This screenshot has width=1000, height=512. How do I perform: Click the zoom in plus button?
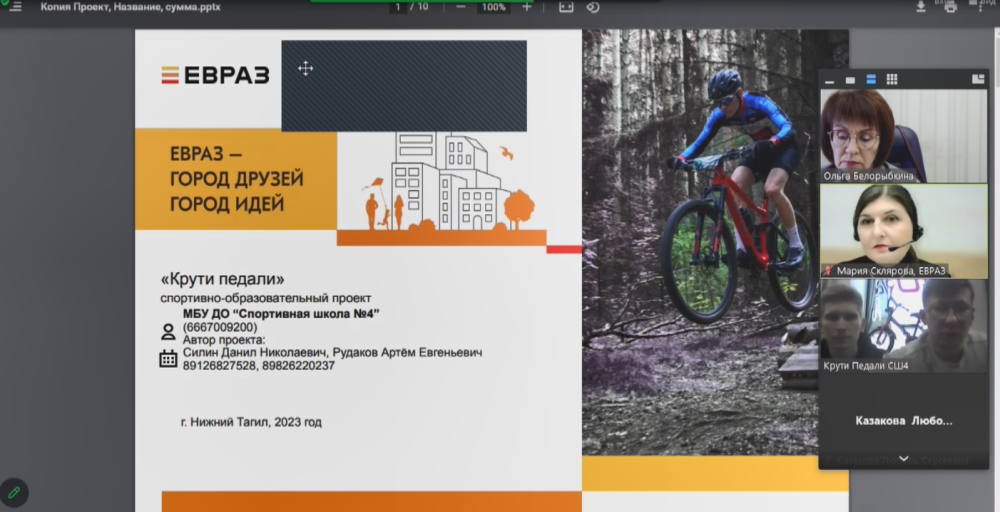pos(527,7)
